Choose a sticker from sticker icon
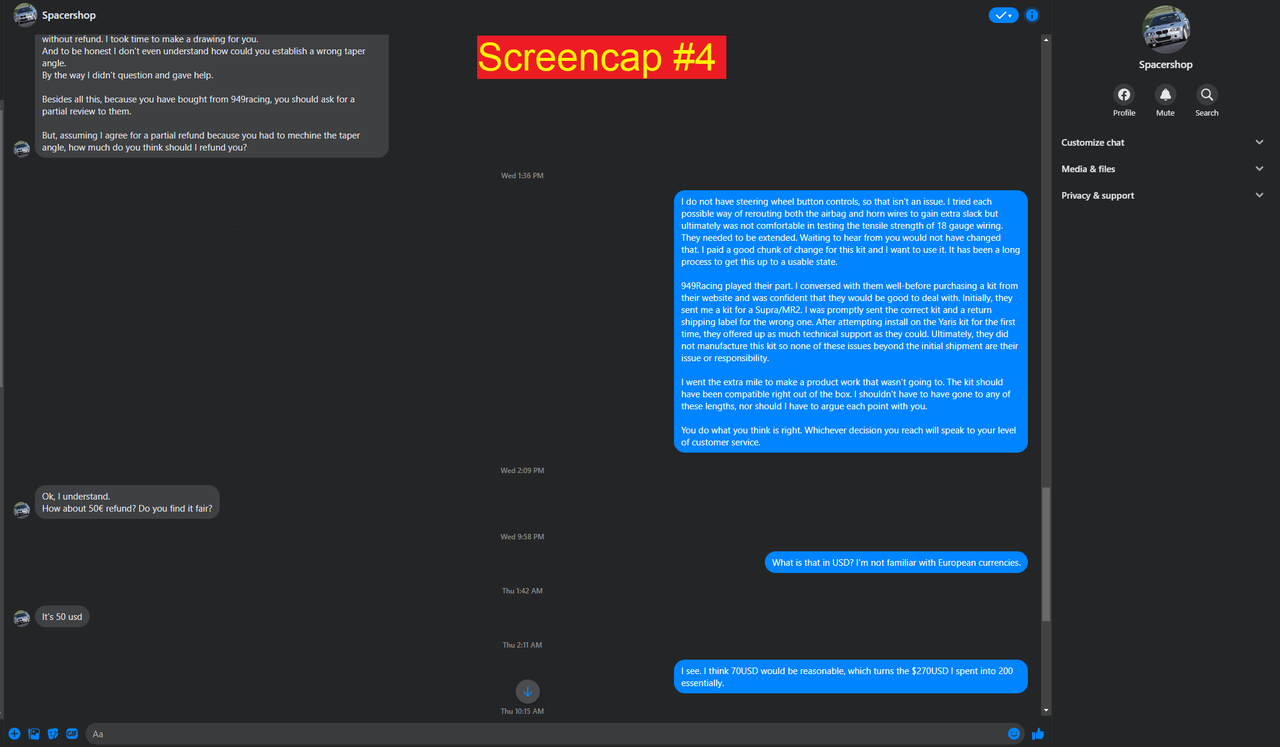This screenshot has width=1280, height=747. 53,734
